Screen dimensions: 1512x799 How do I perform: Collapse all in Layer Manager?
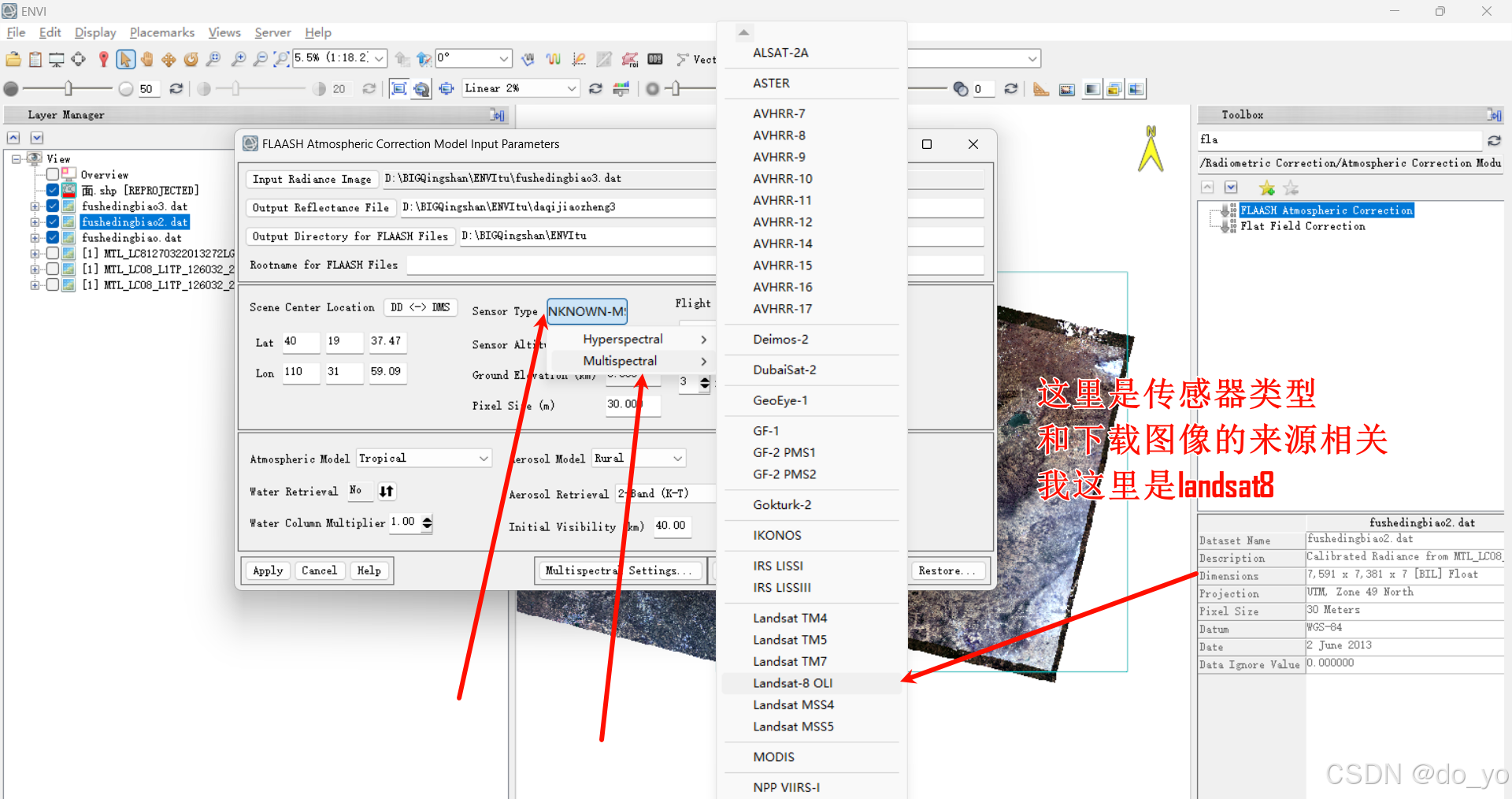click(x=13, y=138)
